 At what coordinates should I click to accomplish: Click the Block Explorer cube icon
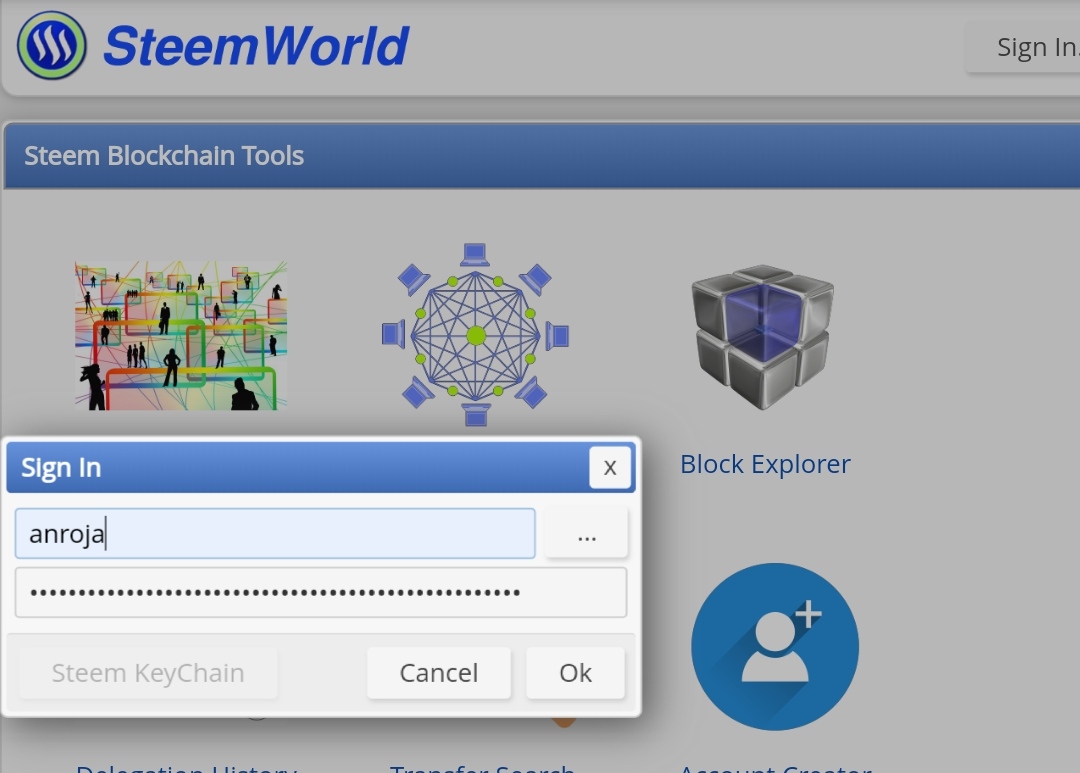coord(763,337)
